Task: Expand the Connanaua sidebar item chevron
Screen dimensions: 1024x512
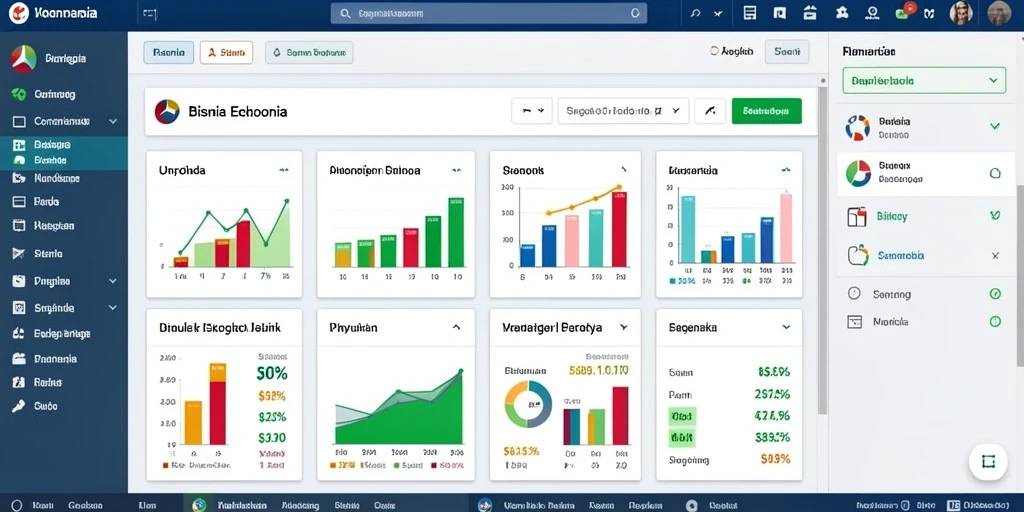Action: click(x=113, y=121)
